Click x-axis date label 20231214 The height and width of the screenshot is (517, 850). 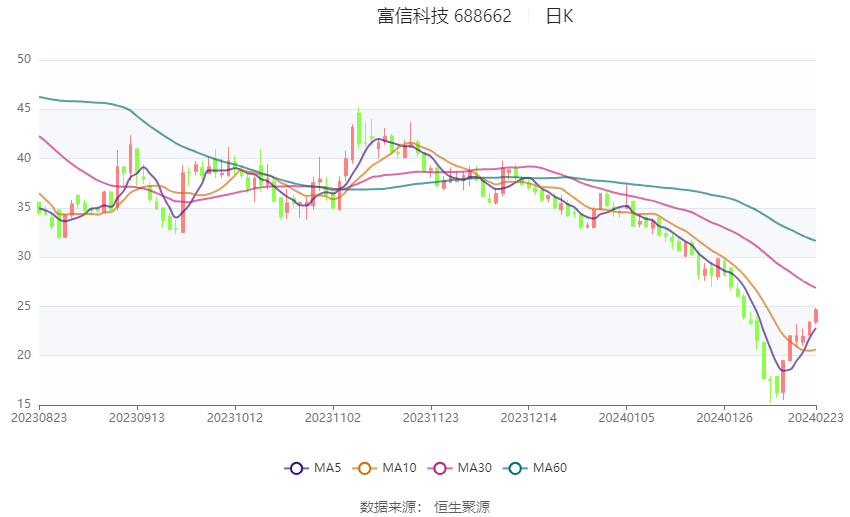(x=529, y=418)
